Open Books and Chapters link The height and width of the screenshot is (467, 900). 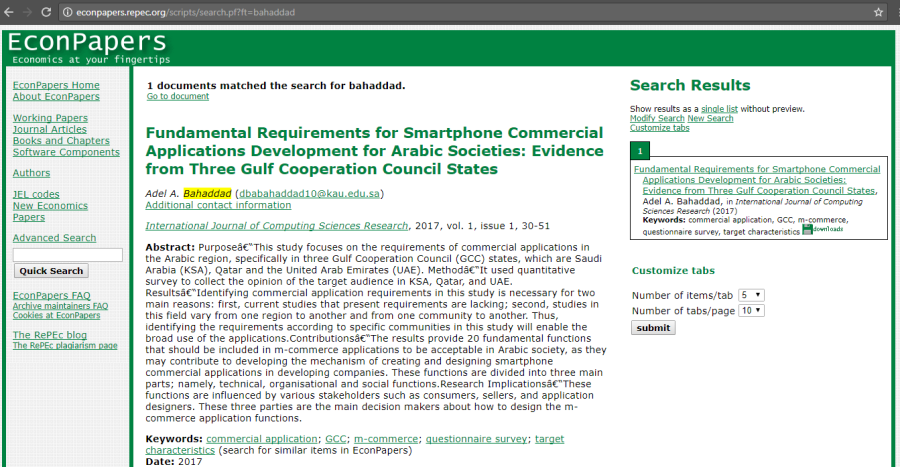pyautogui.click(x=61, y=141)
